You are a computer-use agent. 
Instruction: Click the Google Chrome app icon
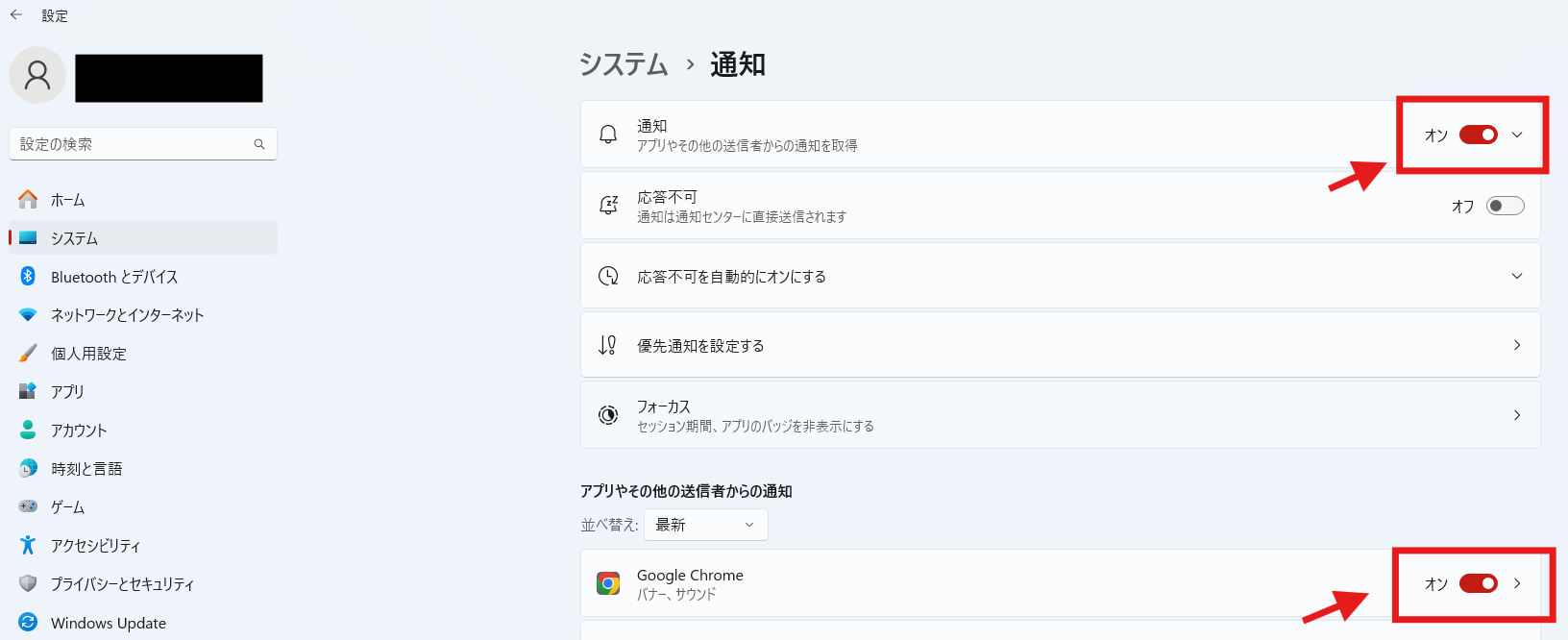tap(608, 583)
